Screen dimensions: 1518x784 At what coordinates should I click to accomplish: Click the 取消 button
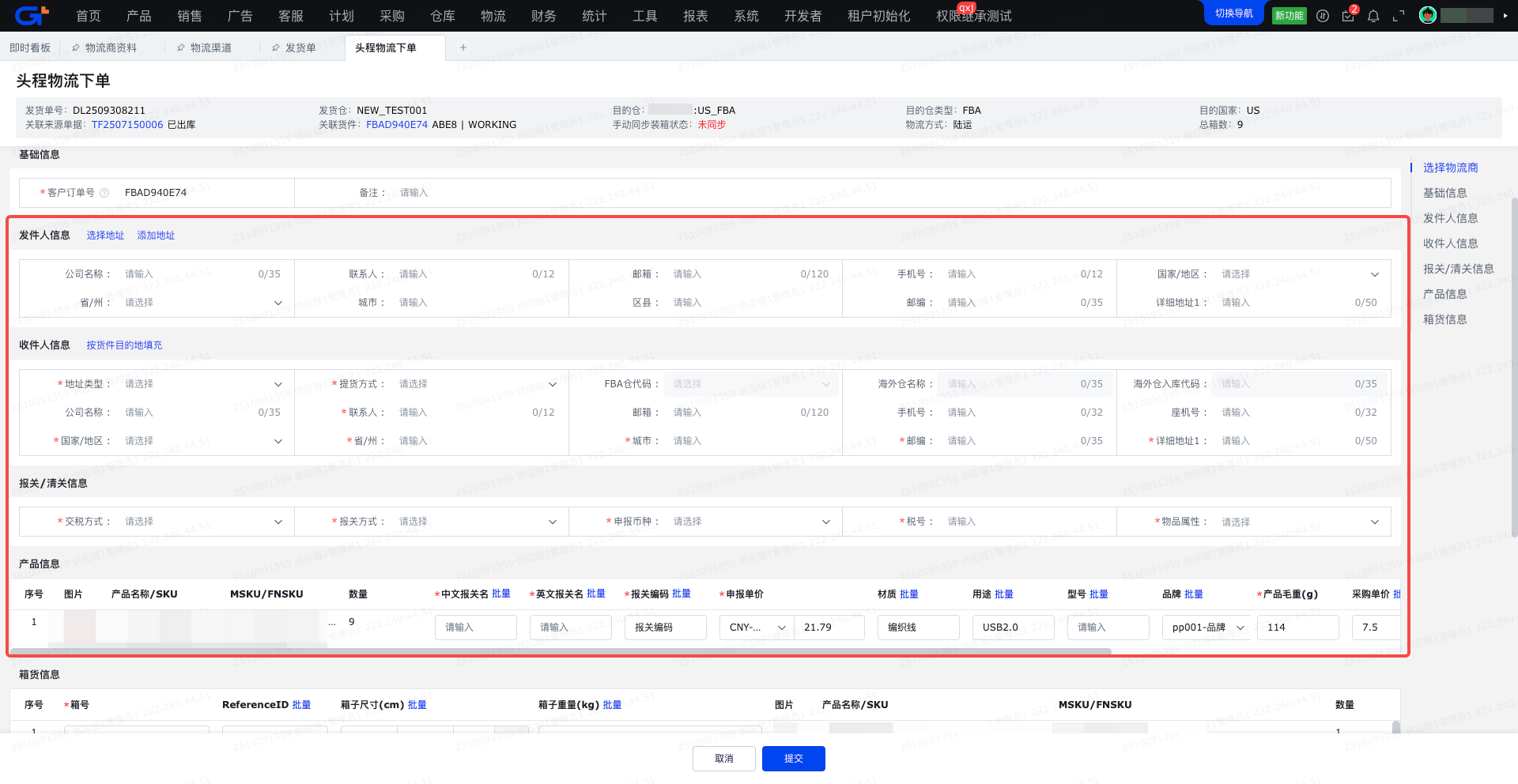coord(724,759)
